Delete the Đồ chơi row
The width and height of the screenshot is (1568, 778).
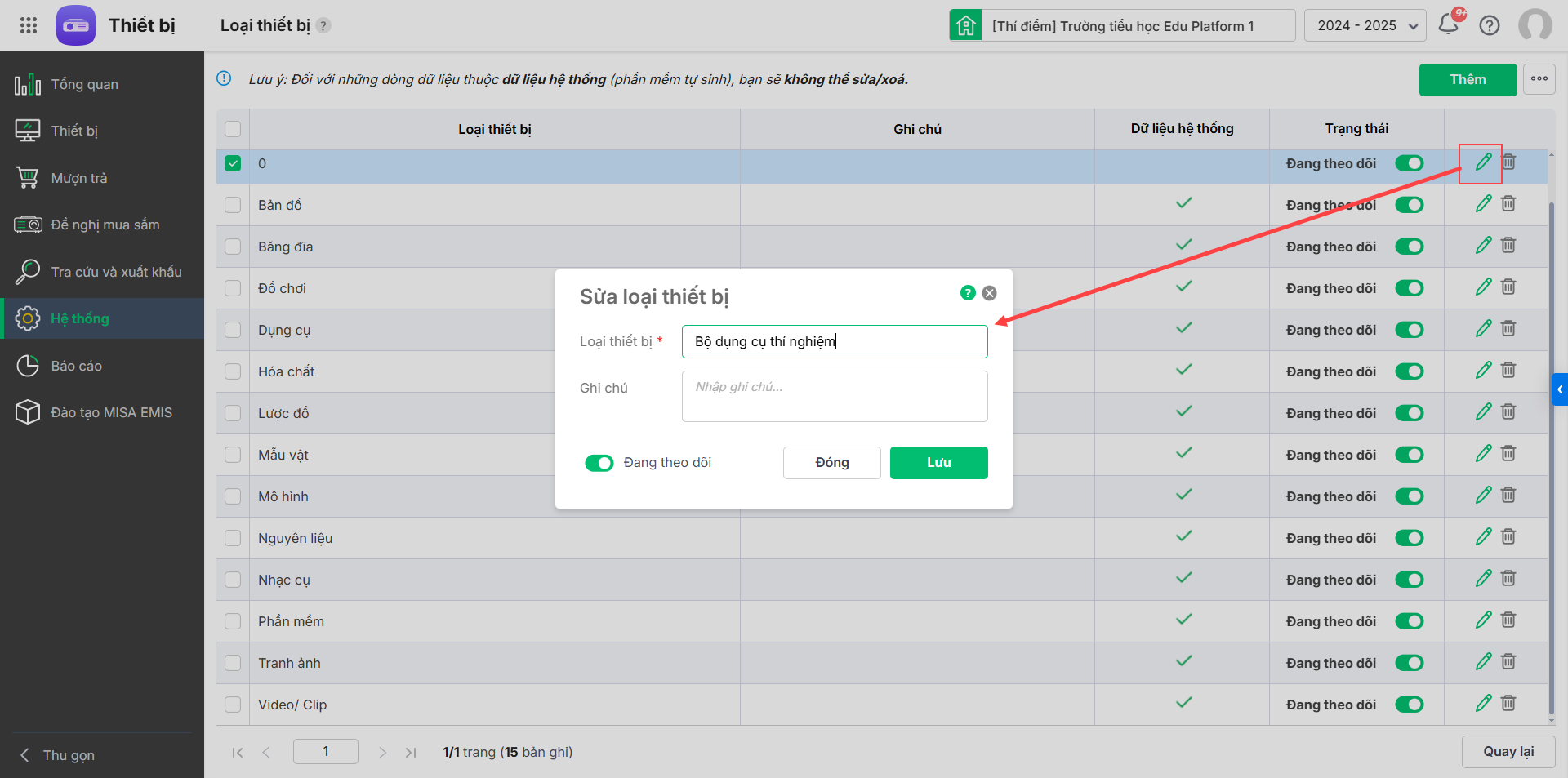pyautogui.click(x=1508, y=287)
